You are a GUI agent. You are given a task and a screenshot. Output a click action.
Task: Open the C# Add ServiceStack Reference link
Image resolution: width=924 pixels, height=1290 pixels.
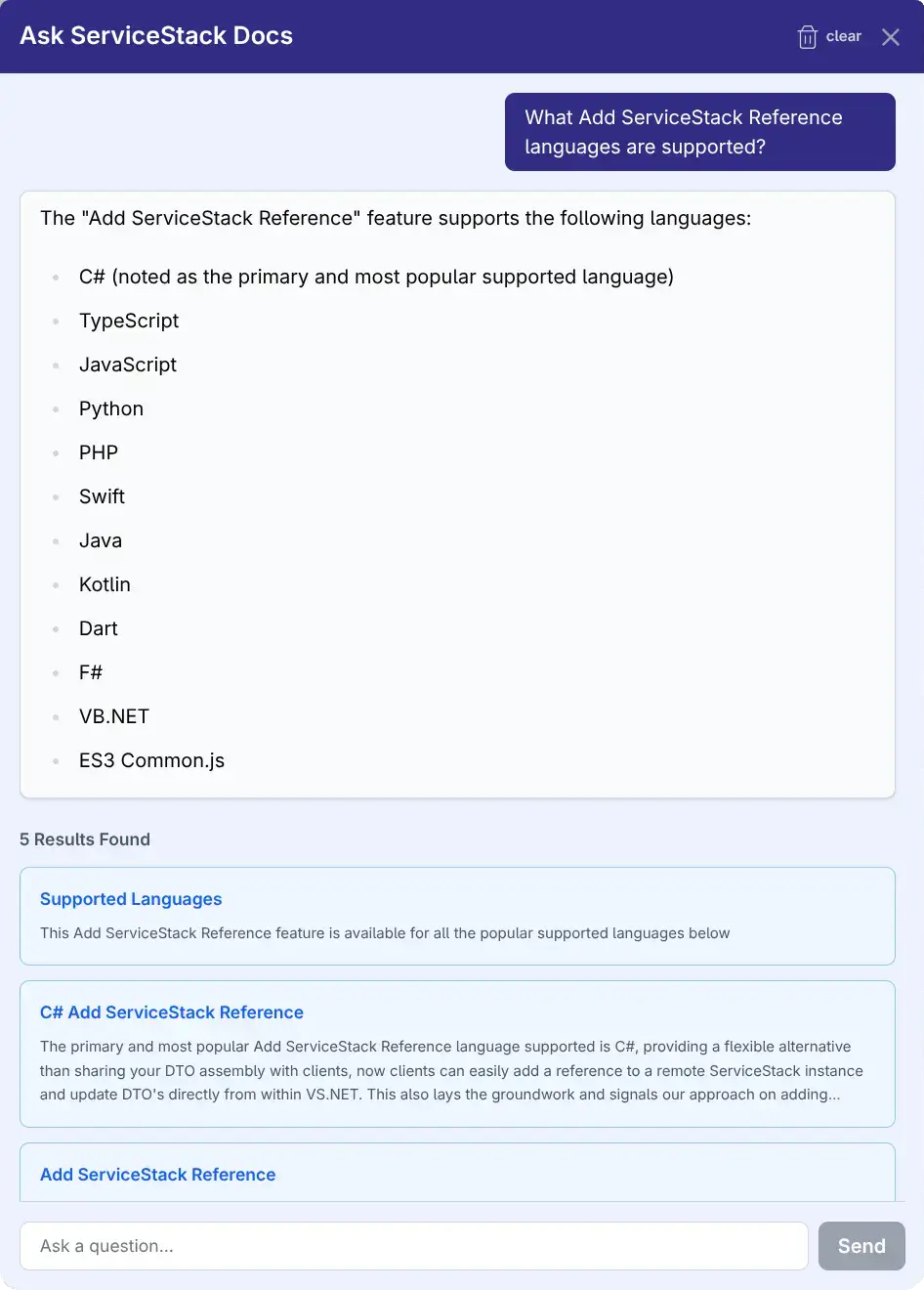pyautogui.click(x=172, y=1012)
